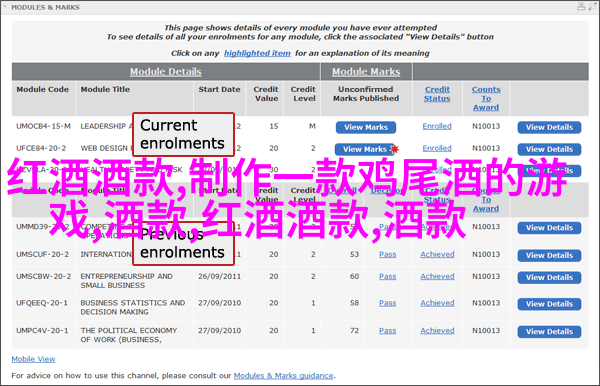This screenshot has width=600, height=386.
Task: Click credit level M in Leadership row
Action: point(313,126)
